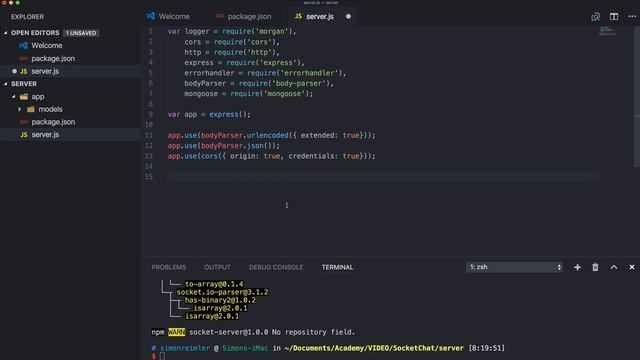This screenshot has height=360, width=640.
Task: Click the WARN label in terminal
Action: [176, 332]
